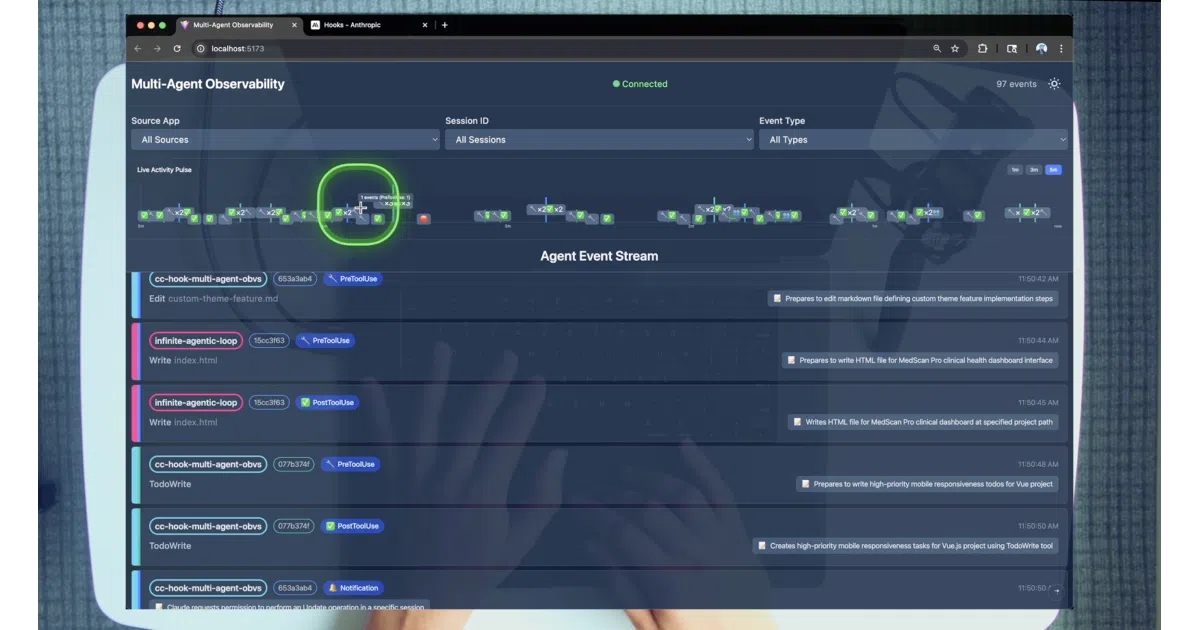Image resolution: width=1200 pixels, height=630 pixels.
Task: Click the browser forward arrow
Action: click(157, 48)
